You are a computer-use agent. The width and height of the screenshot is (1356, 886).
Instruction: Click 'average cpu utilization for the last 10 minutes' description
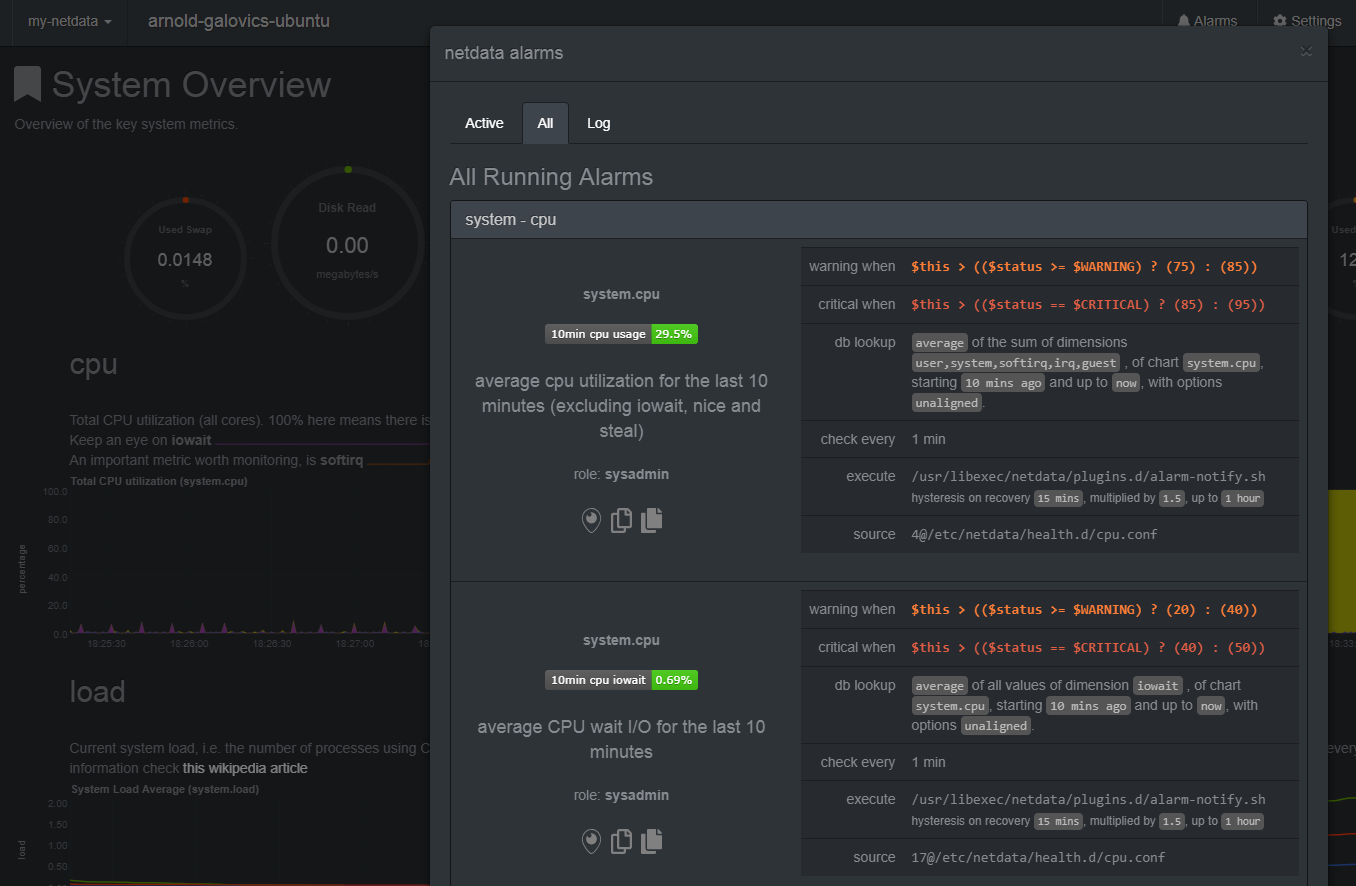pos(621,406)
